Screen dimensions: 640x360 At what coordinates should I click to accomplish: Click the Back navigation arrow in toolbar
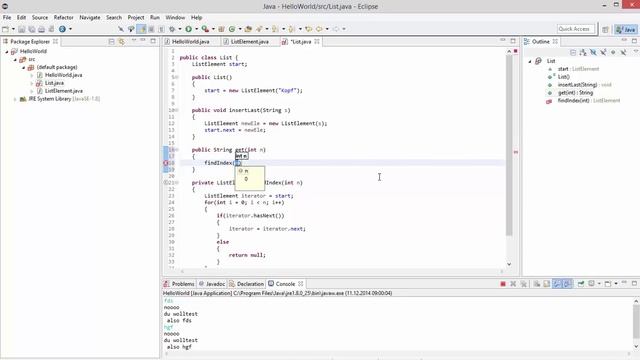click(x=319, y=29)
